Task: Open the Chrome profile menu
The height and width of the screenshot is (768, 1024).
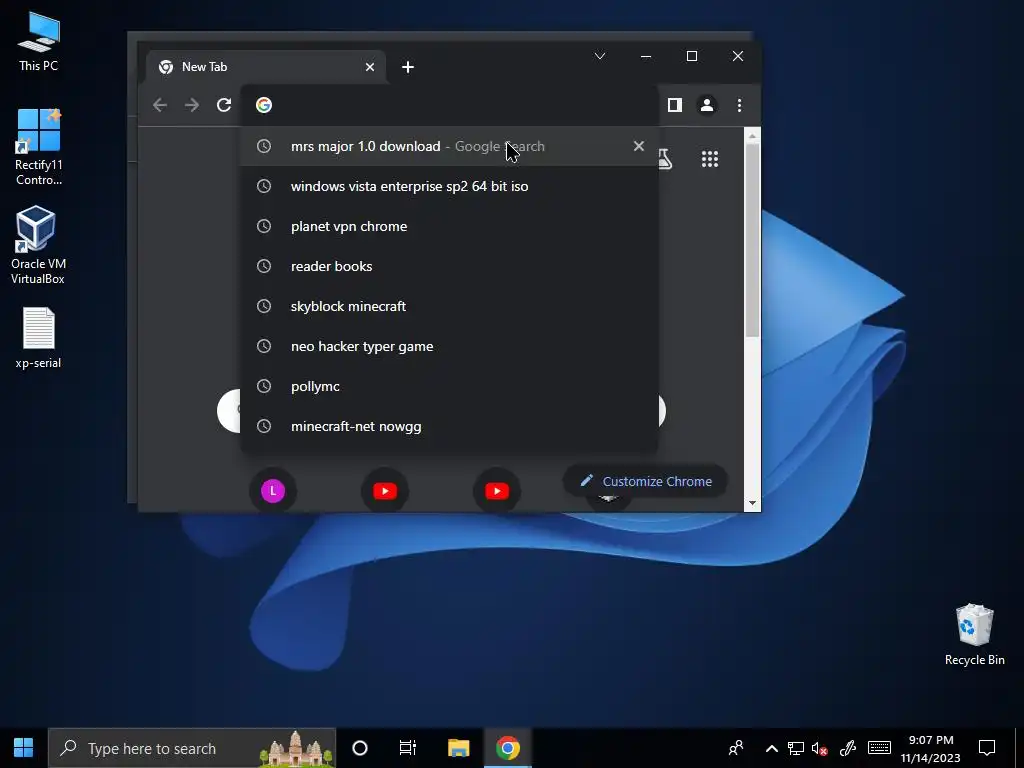Action: [x=707, y=105]
